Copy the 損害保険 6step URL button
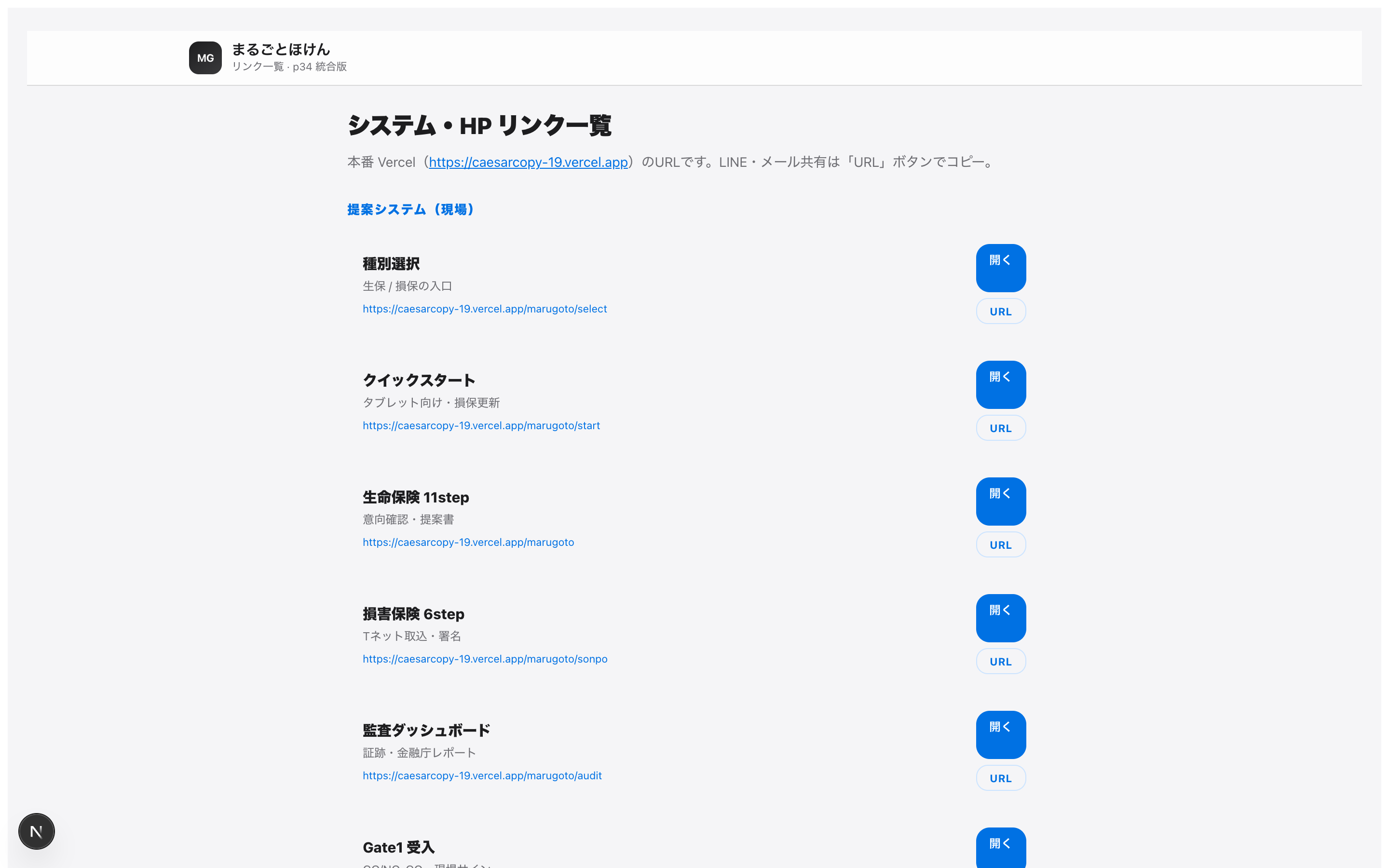The height and width of the screenshot is (868, 1389). (1000, 661)
